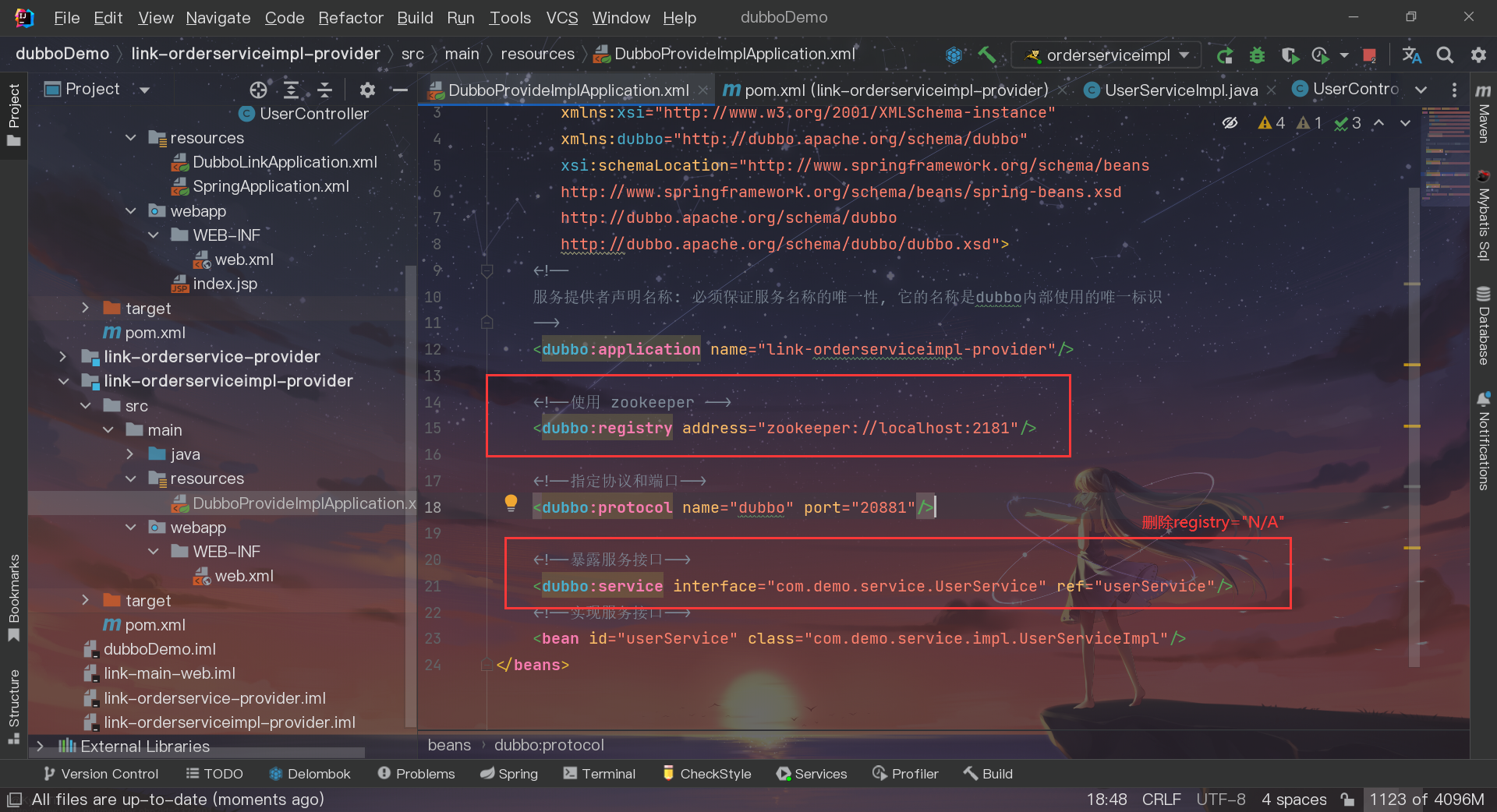Open the Structure tool window
This screenshot has height=812, width=1497.
tap(13, 707)
